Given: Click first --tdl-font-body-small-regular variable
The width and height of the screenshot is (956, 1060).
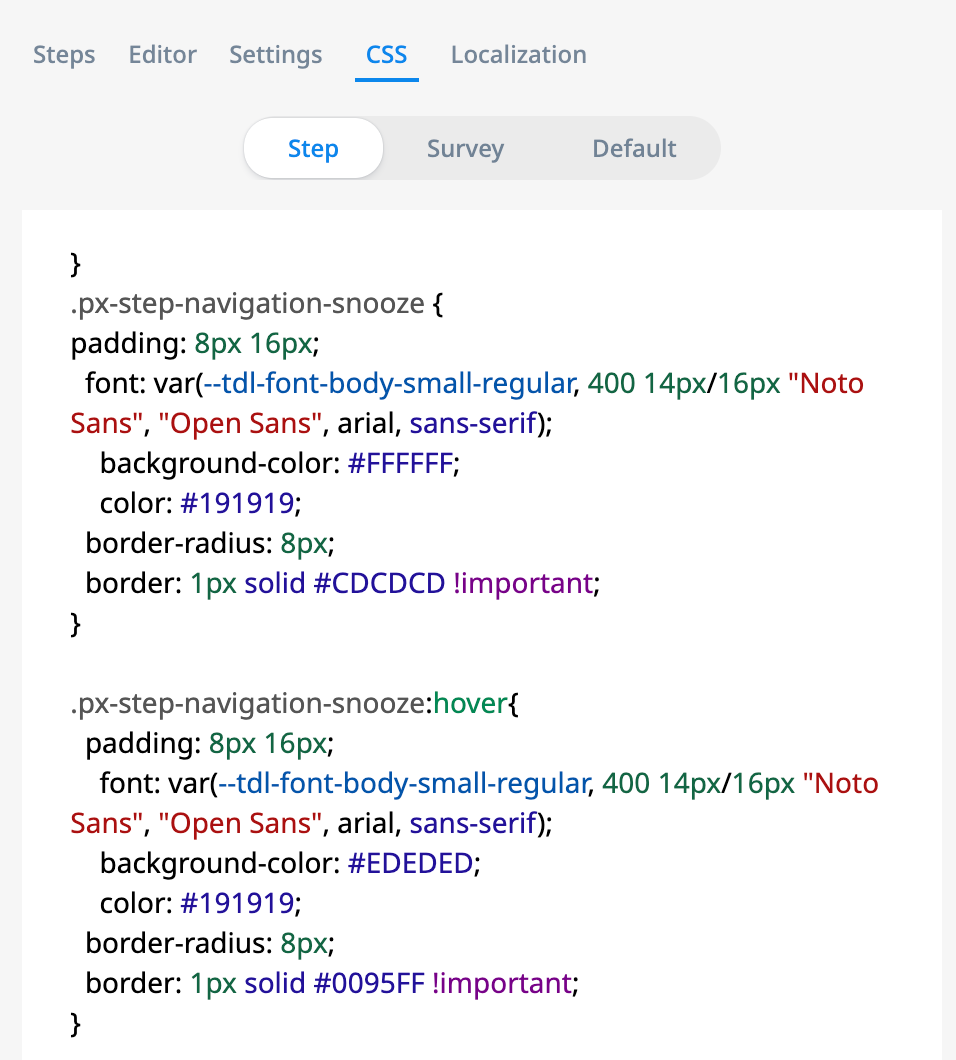Looking at the screenshot, I should point(389,383).
